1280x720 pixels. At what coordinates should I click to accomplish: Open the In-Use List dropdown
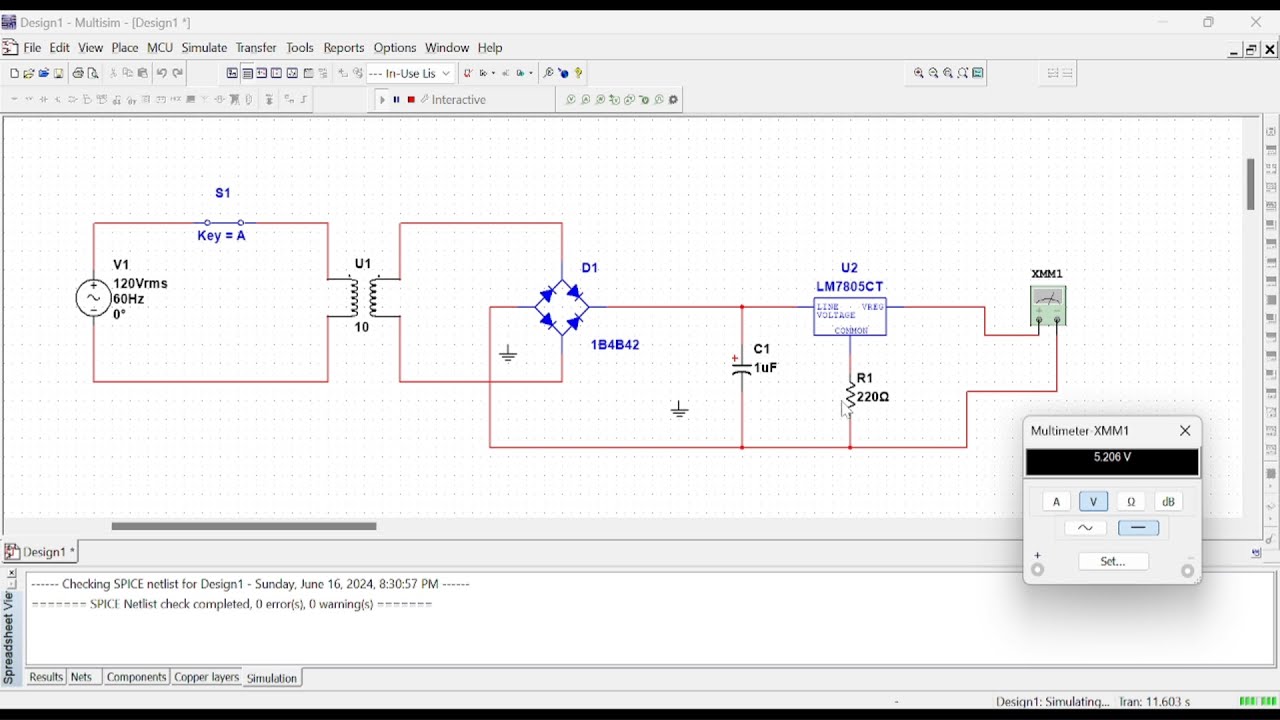pos(410,73)
